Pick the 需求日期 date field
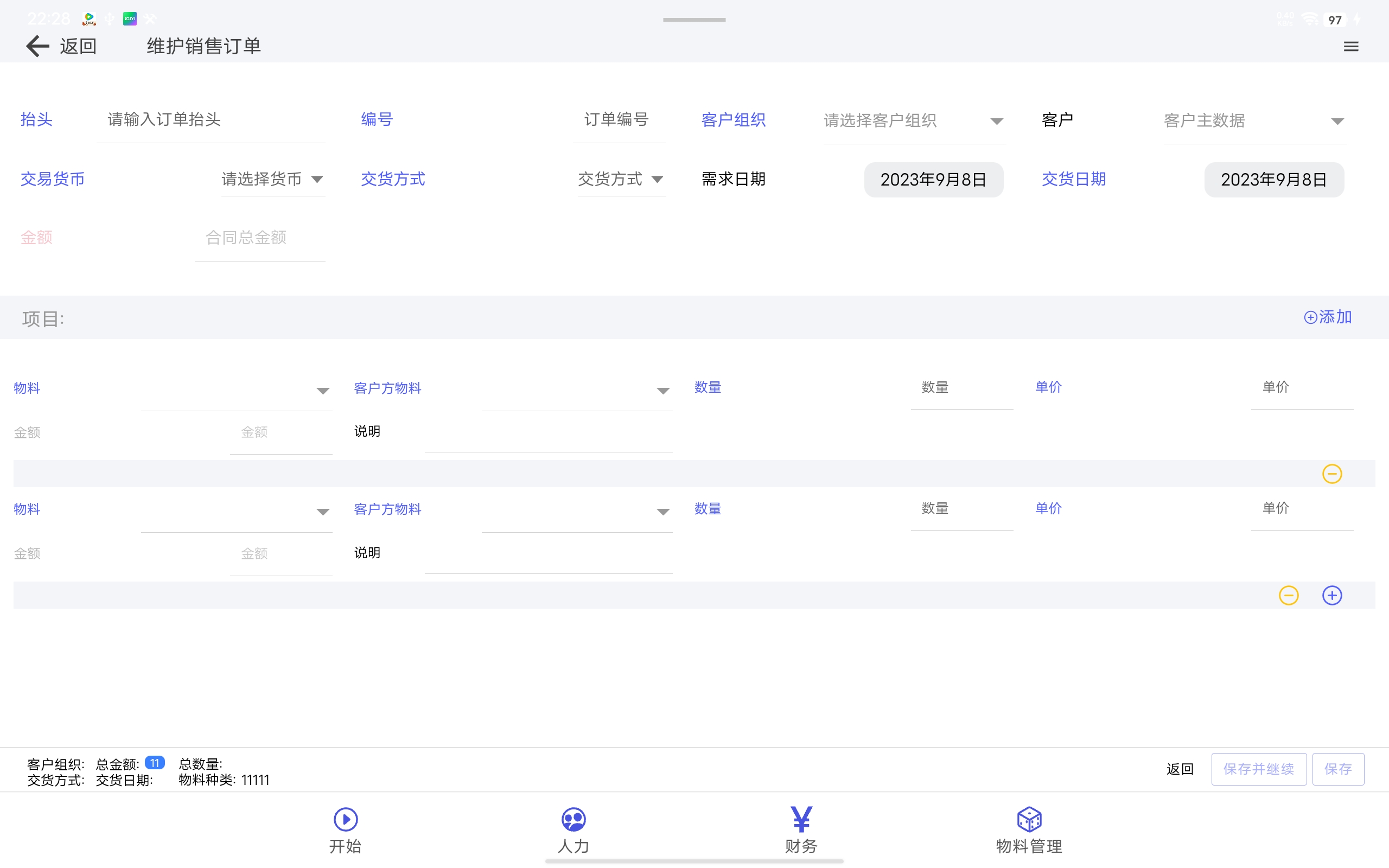1389x868 pixels. 933,180
